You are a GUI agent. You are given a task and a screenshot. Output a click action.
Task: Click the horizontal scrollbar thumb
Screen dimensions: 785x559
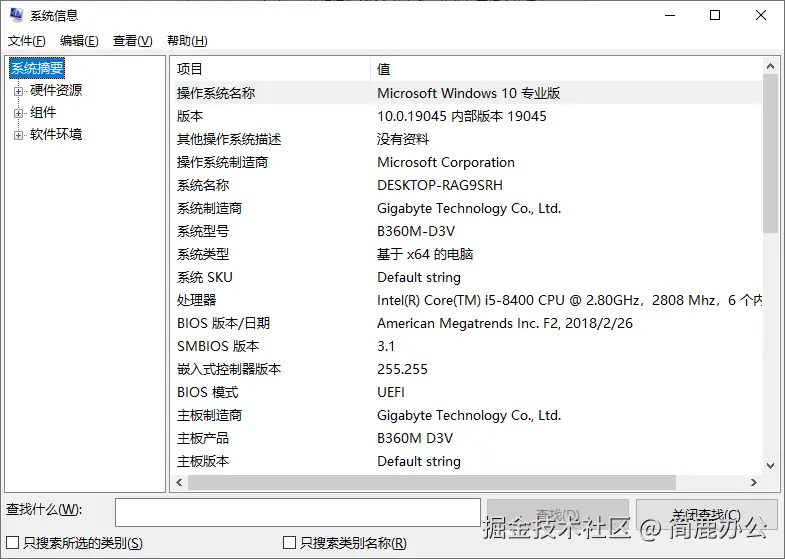pyautogui.click(x=432, y=482)
